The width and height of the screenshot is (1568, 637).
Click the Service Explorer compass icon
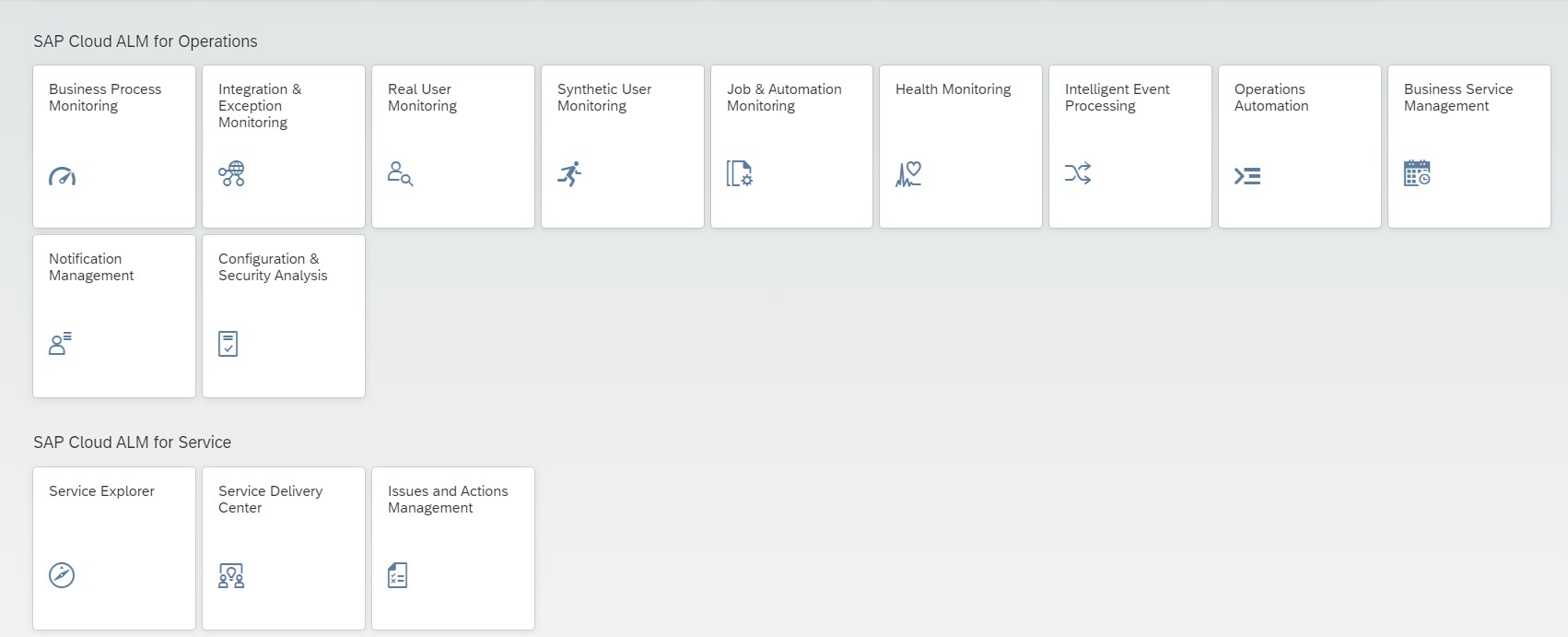62,575
